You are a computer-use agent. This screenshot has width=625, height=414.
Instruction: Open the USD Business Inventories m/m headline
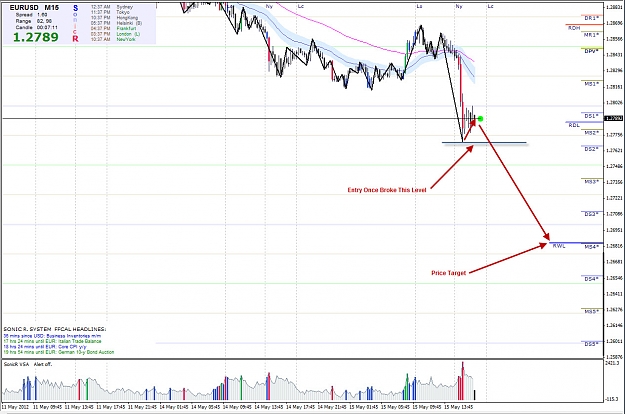[x=52, y=336]
